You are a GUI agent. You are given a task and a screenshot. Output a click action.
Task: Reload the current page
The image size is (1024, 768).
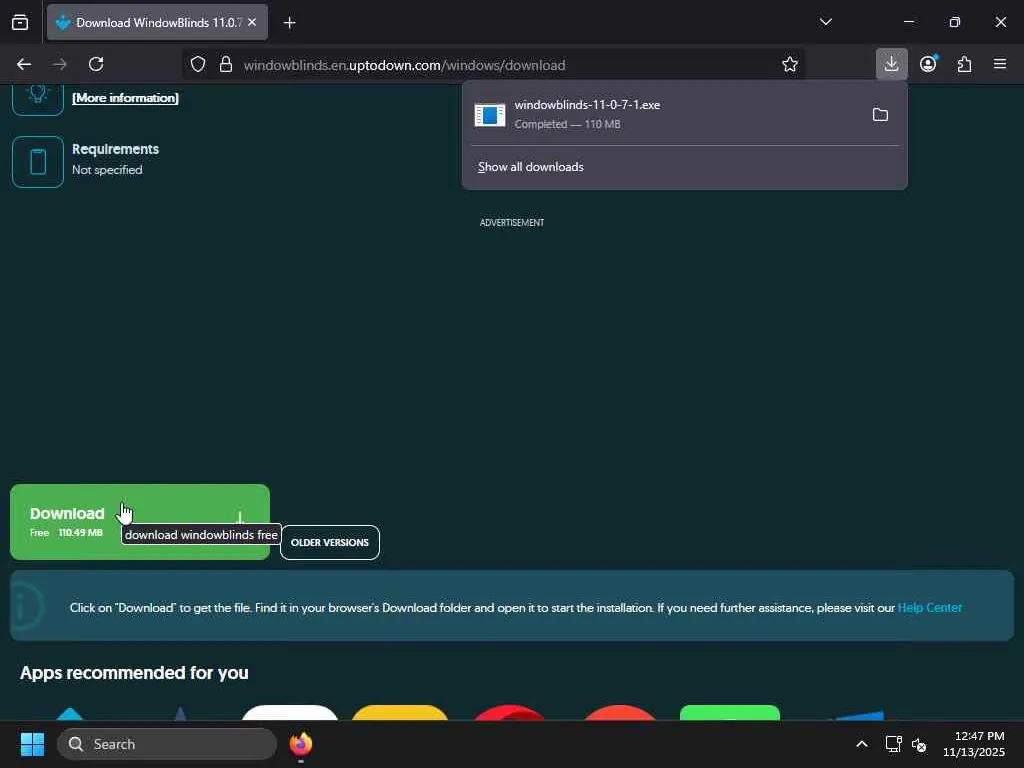96,64
